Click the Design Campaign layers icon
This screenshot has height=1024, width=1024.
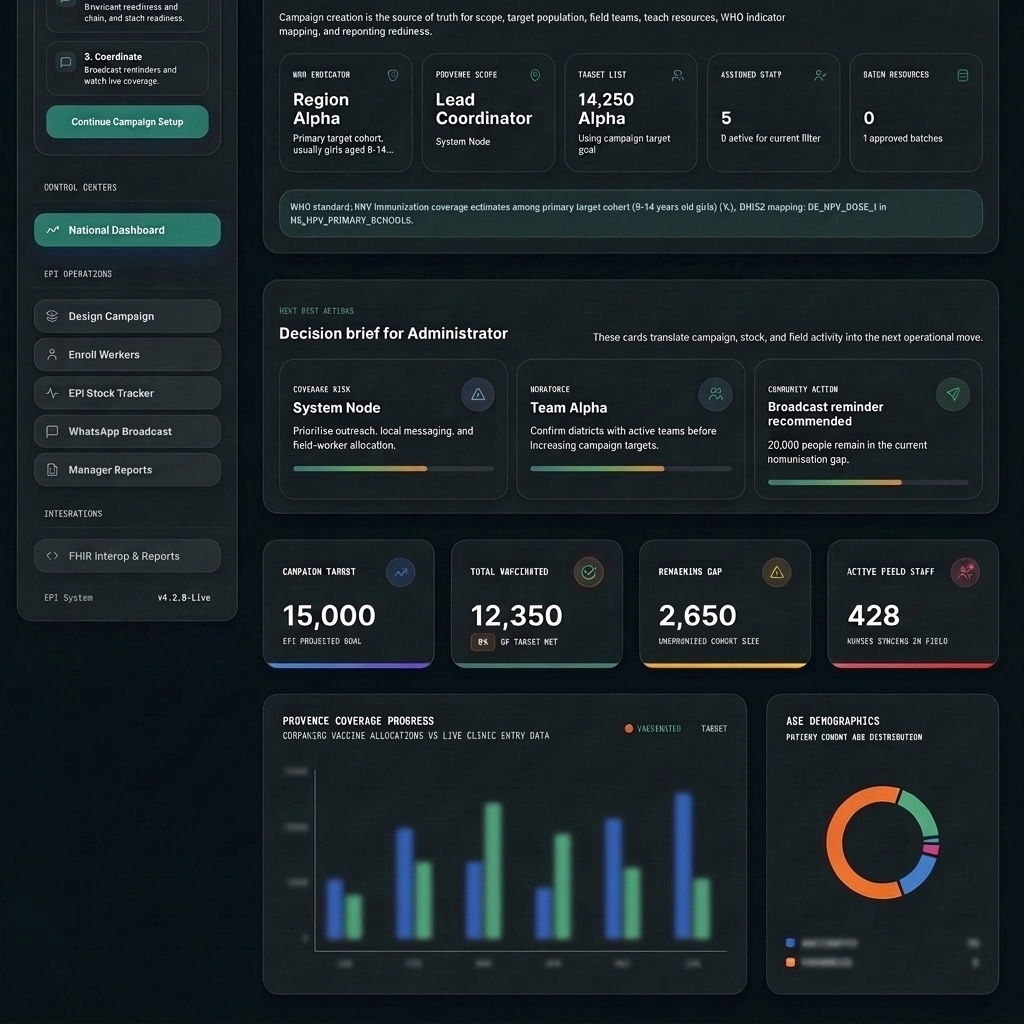pos(52,316)
